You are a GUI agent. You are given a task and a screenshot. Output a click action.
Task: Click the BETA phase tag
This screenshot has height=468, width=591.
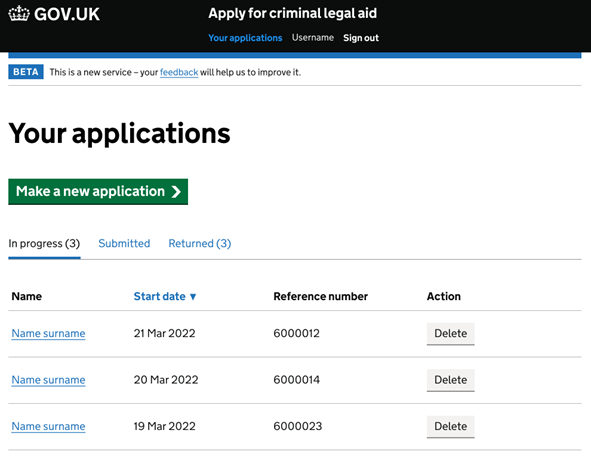point(26,72)
